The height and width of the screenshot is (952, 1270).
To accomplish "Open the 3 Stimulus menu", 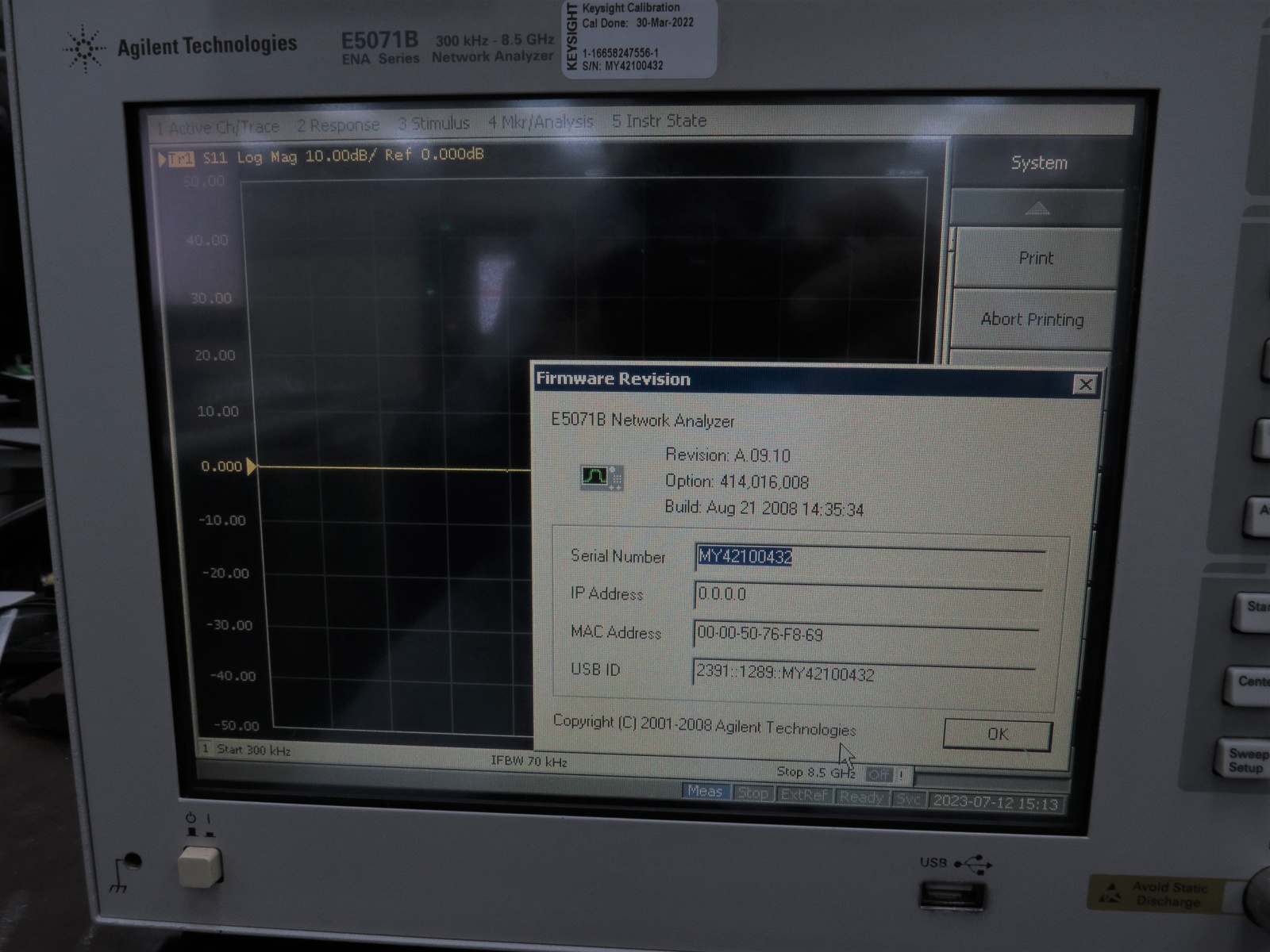I will [433, 124].
